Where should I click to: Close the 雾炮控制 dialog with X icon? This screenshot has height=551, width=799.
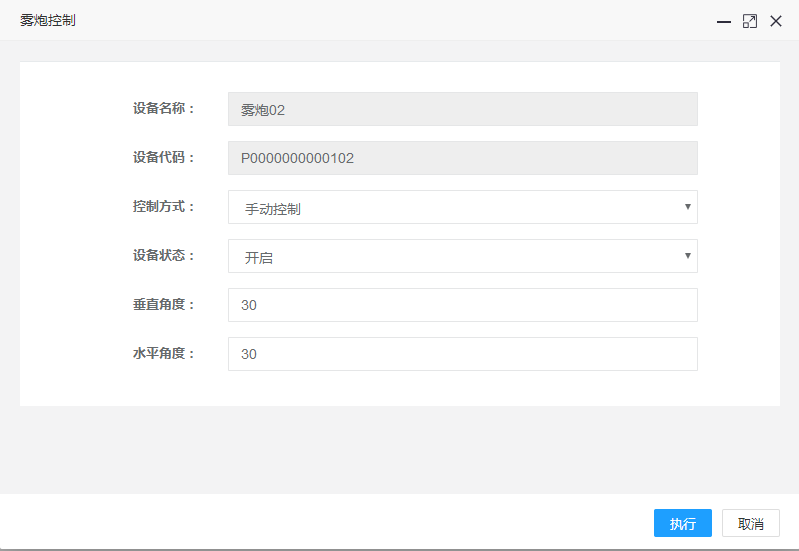click(x=776, y=21)
